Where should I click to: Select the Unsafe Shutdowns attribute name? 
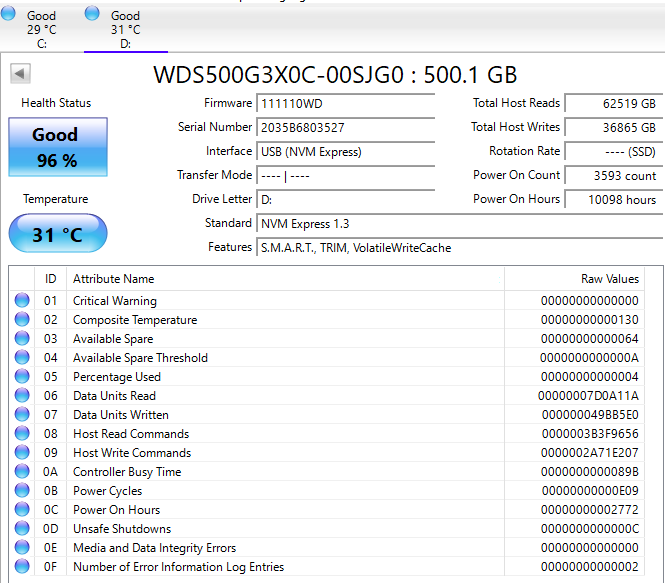click(x=122, y=529)
